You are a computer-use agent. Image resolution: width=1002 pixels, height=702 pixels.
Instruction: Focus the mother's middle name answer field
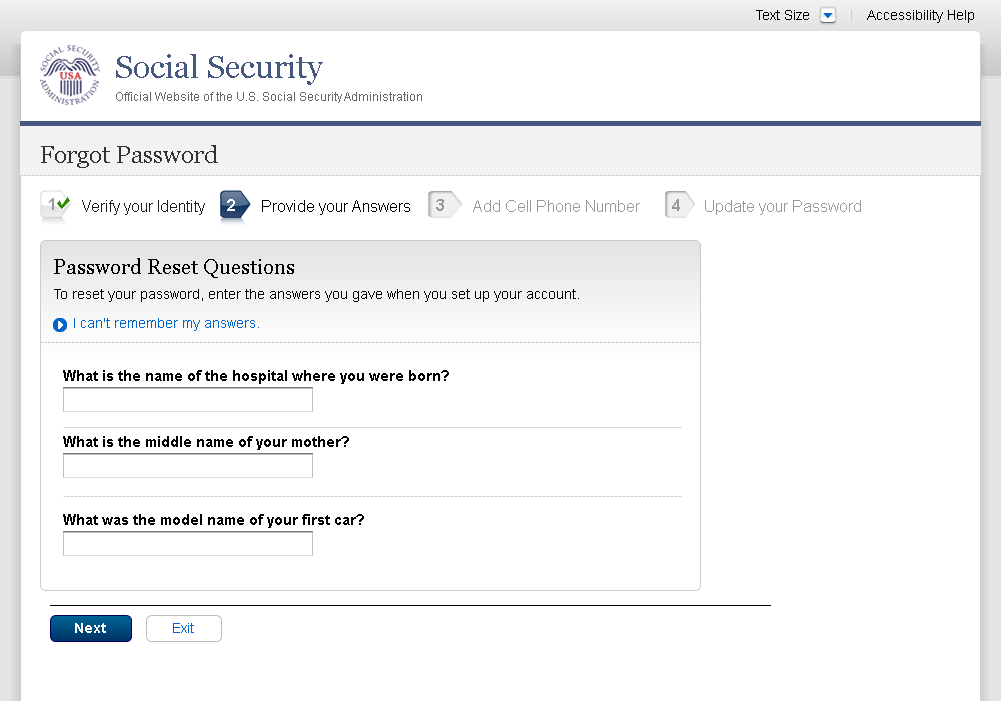pos(188,466)
